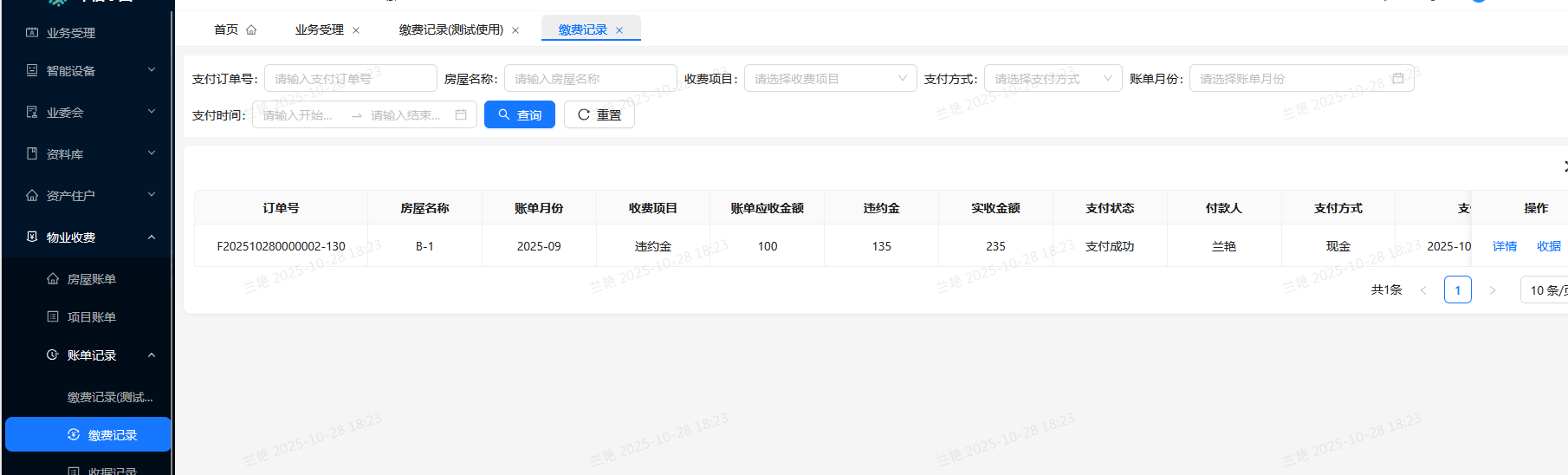Click the 支付成功 status cell
Screen dimensions: 1568x475
[1110, 246]
